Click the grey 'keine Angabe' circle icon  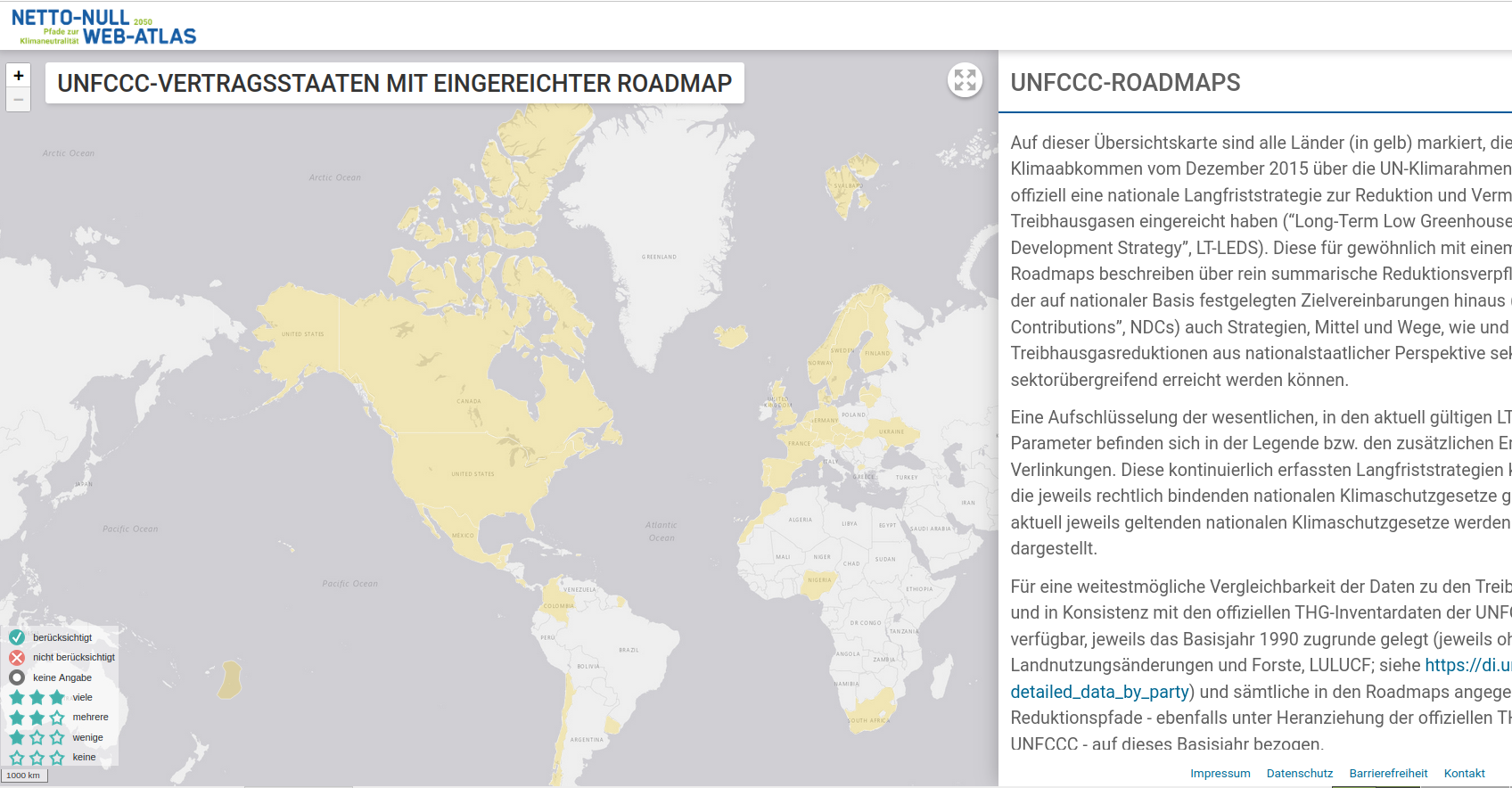[17, 677]
